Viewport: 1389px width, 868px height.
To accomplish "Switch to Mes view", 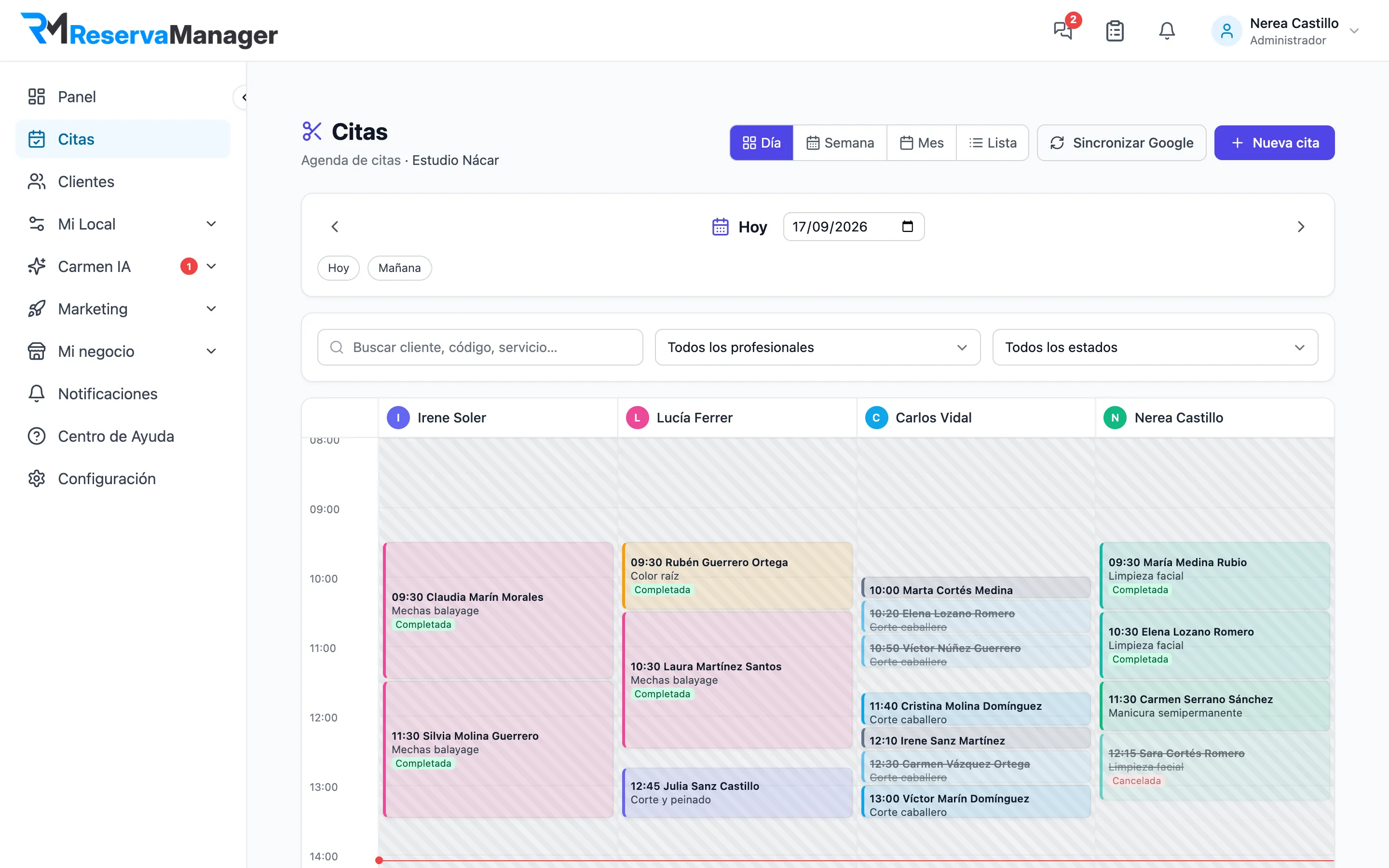I will coord(921,143).
